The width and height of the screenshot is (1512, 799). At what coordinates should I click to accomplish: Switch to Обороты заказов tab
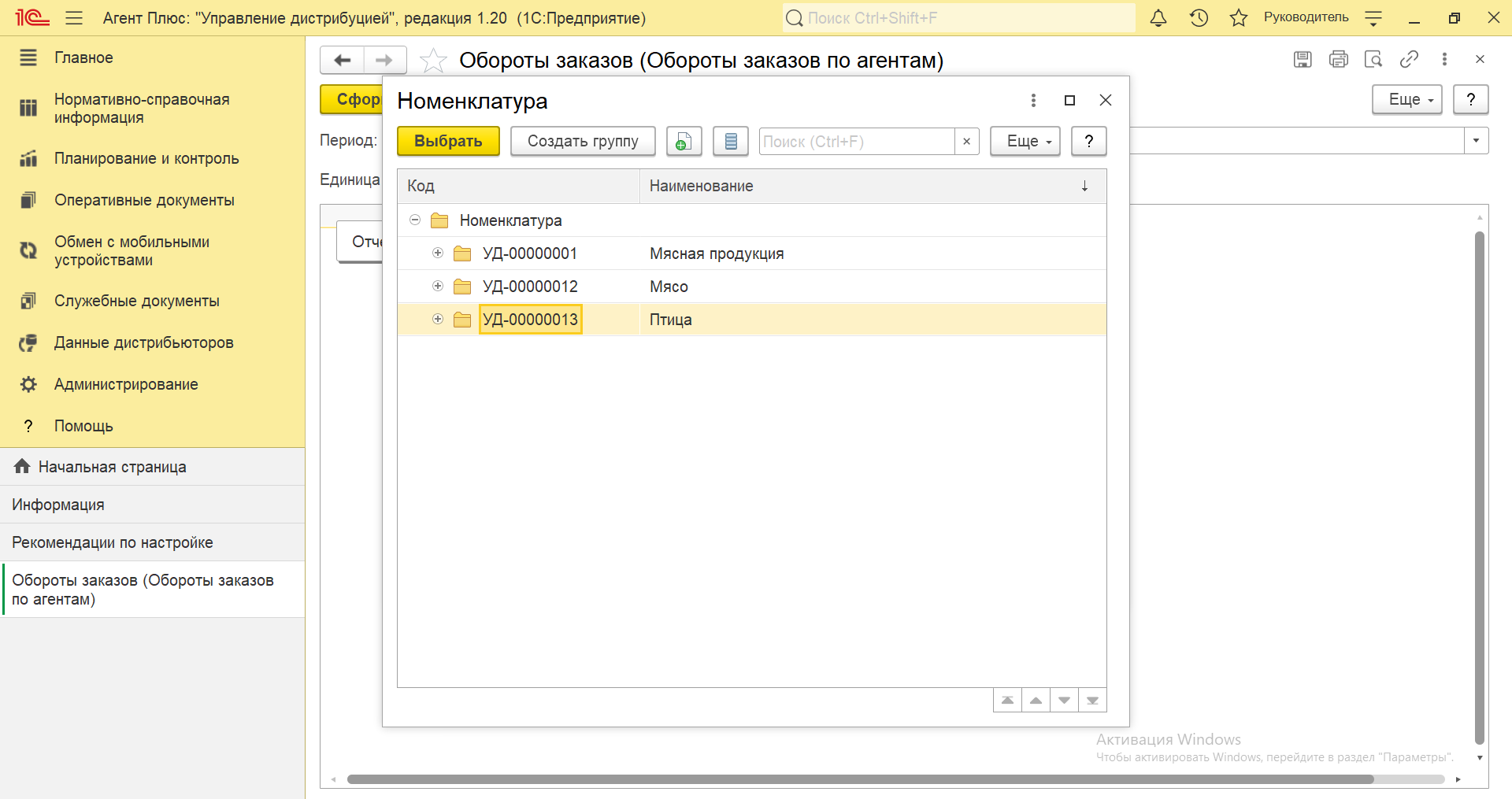[152, 590]
